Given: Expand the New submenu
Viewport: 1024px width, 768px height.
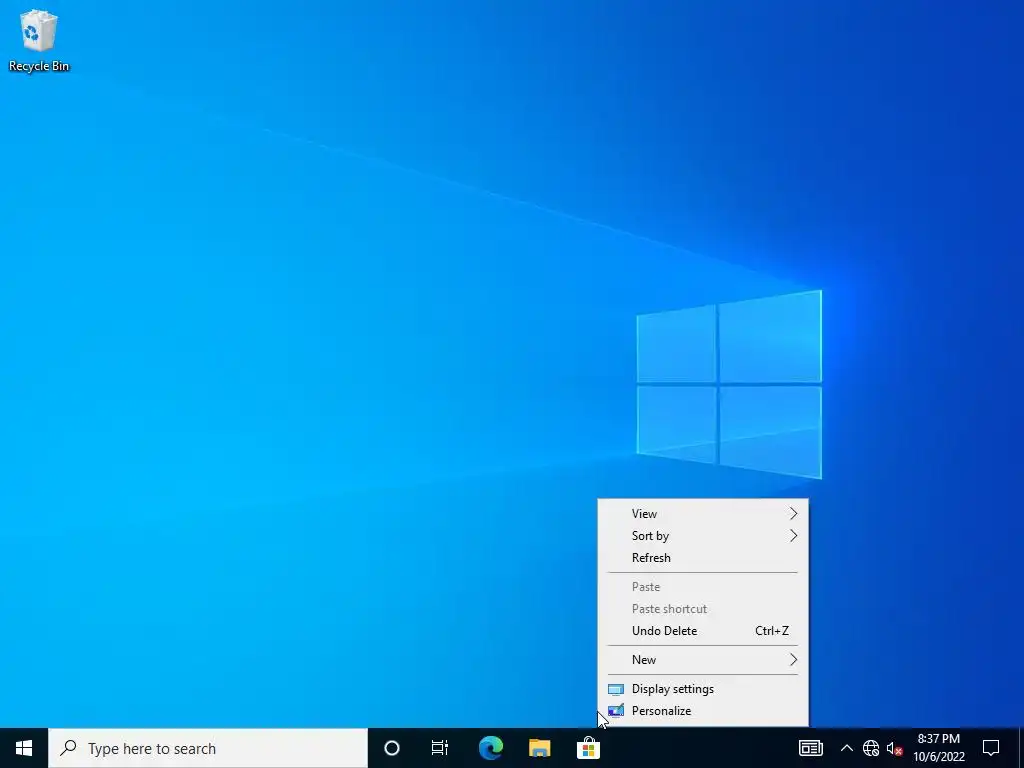Looking at the screenshot, I should point(703,660).
